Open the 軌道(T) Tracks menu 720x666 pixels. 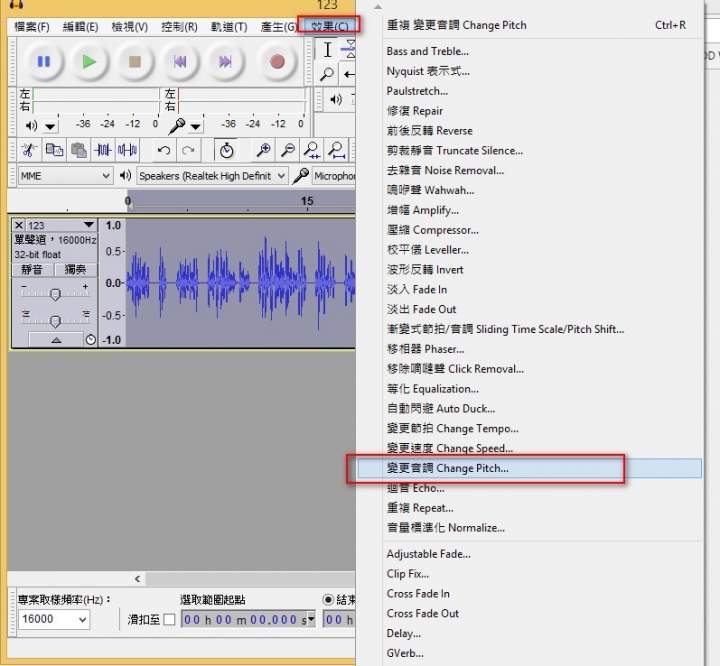tap(229, 27)
